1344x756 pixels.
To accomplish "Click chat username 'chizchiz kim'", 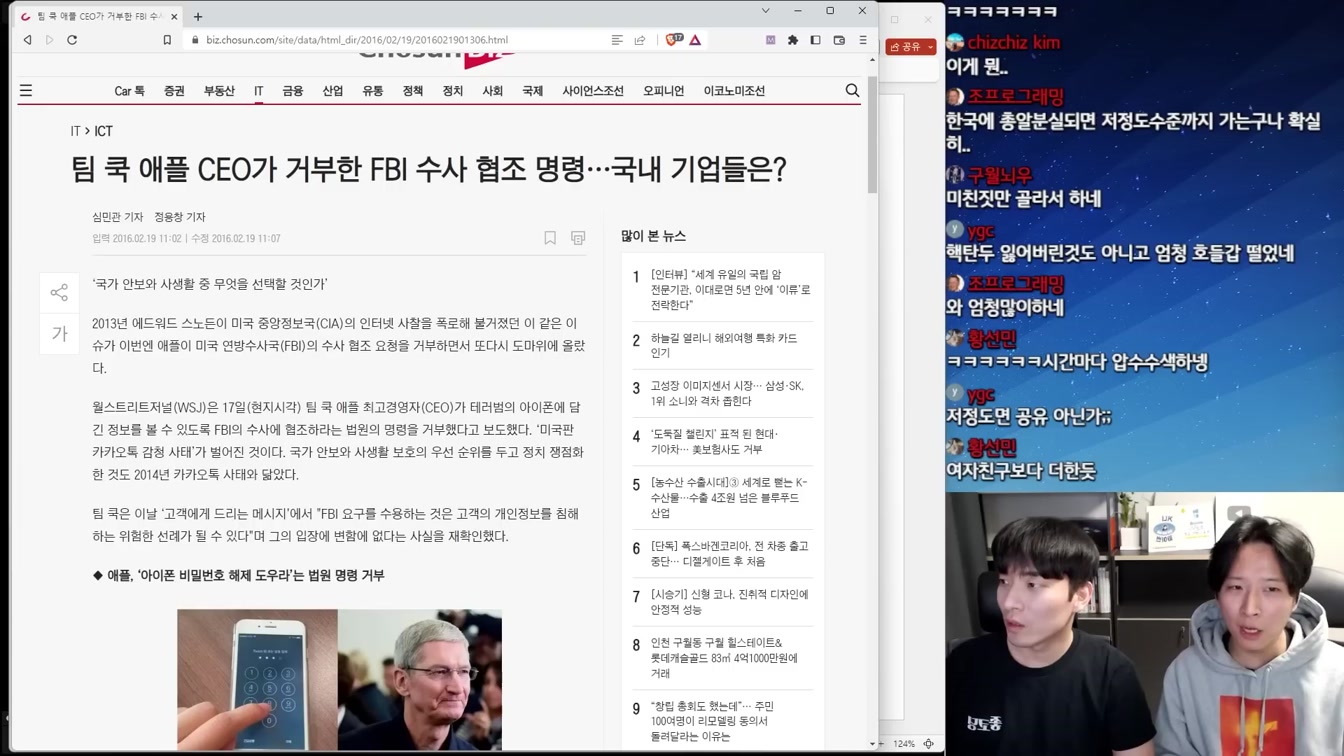I will 1013,43.
